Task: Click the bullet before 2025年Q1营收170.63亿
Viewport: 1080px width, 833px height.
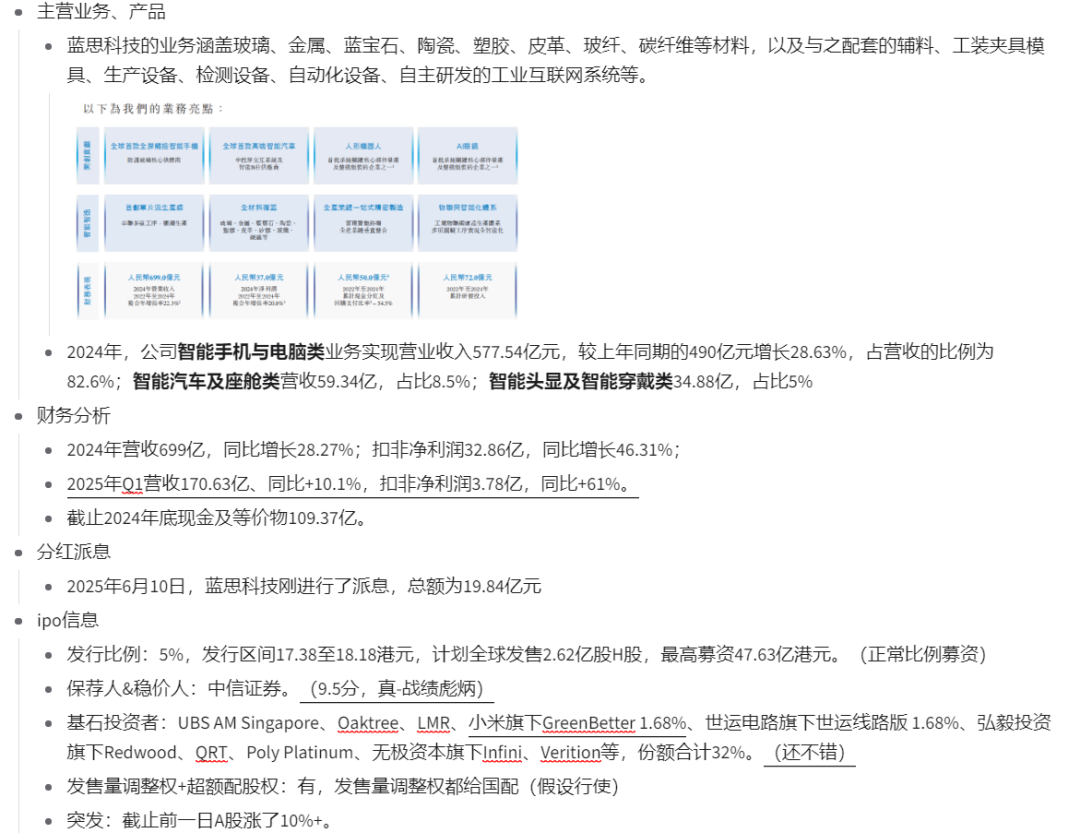Action: pyautogui.click(x=49, y=485)
